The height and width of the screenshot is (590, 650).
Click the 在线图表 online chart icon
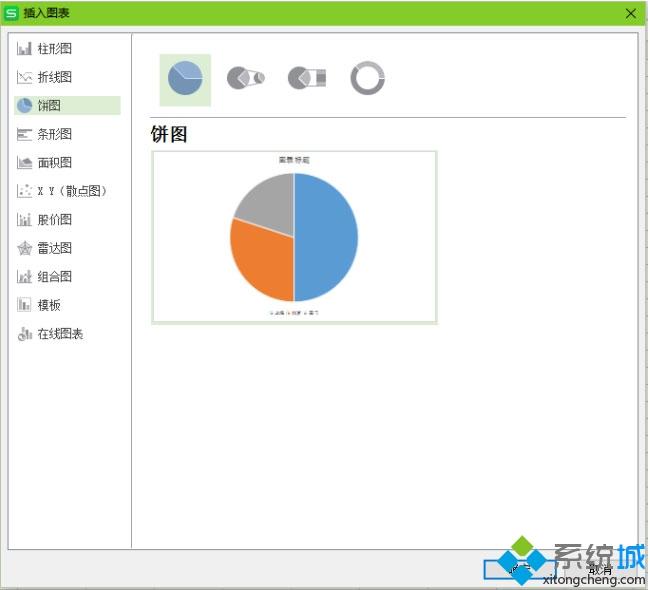click(x=24, y=334)
